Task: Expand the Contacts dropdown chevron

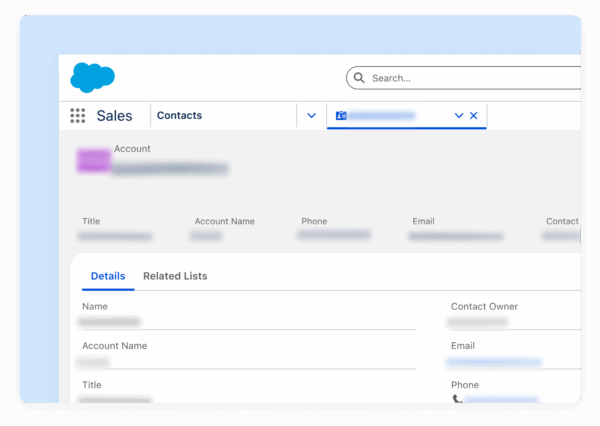Action: click(x=311, y=115)
